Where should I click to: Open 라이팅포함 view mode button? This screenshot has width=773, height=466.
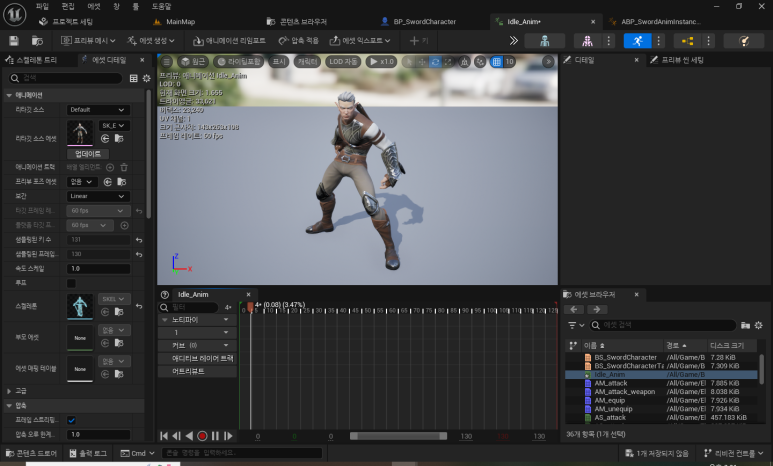(239, 62)
